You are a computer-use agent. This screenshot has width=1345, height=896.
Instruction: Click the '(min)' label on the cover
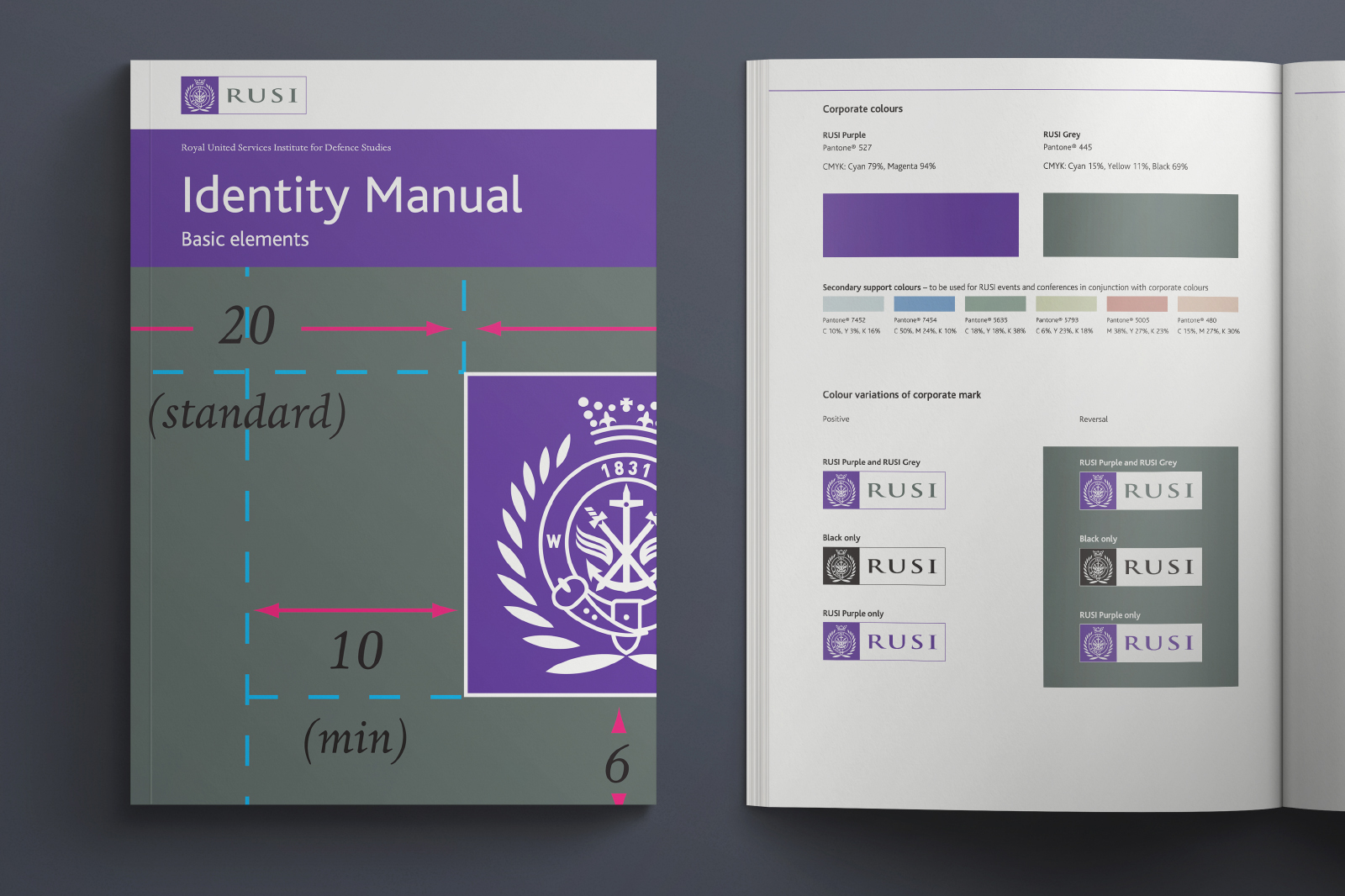tap(356, 739)
